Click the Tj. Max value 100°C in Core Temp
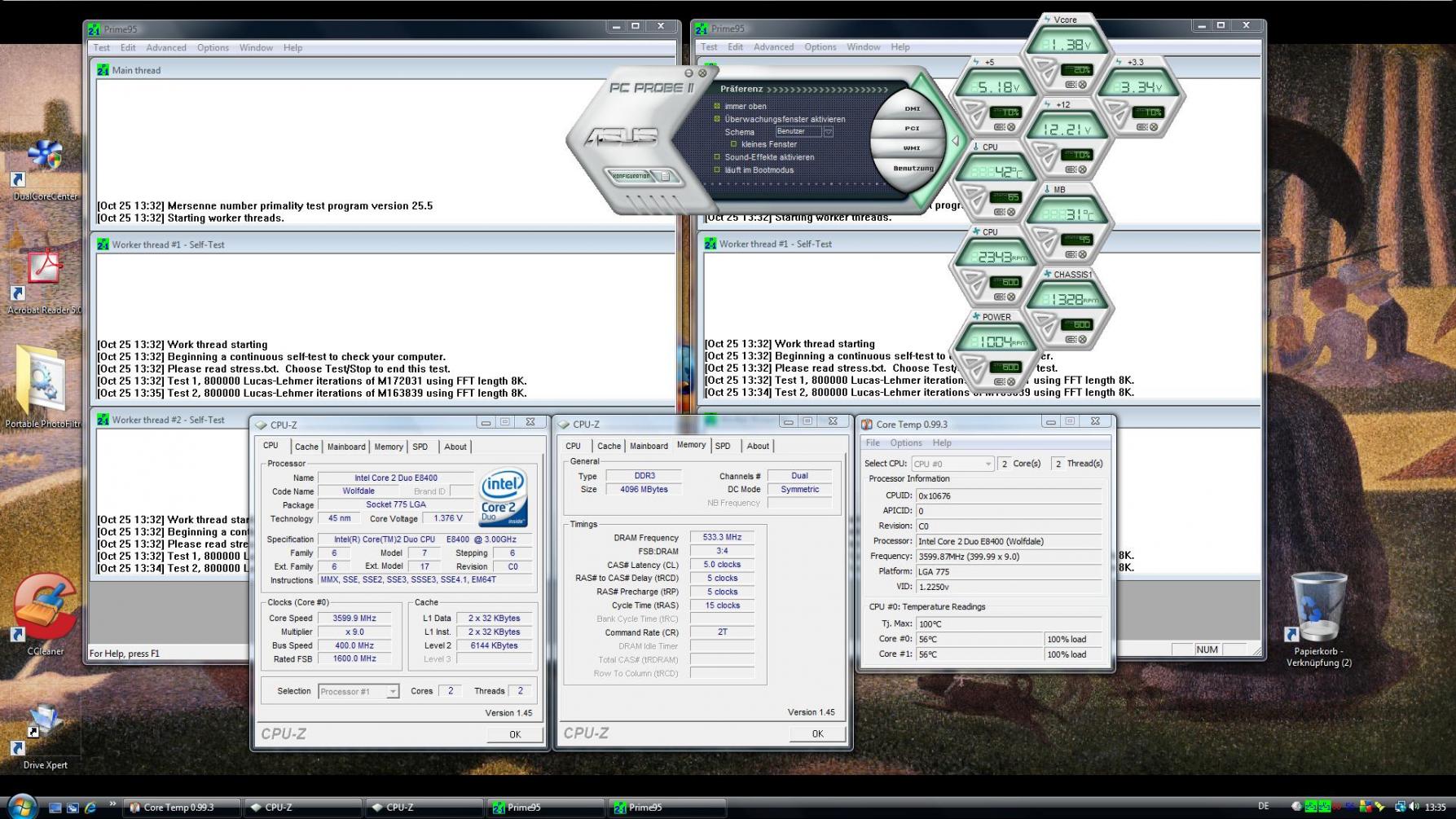Screen dimensions: 1456x819 1010,624
